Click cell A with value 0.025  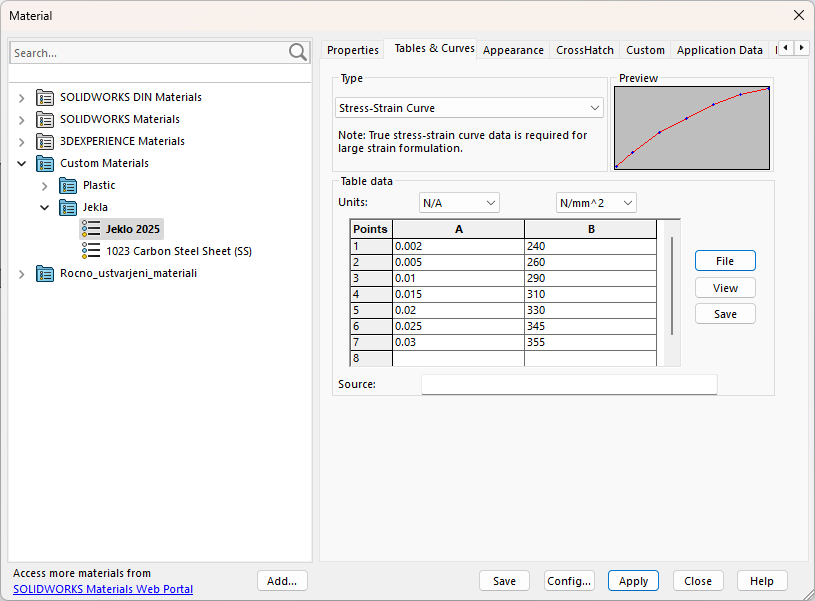458,326
